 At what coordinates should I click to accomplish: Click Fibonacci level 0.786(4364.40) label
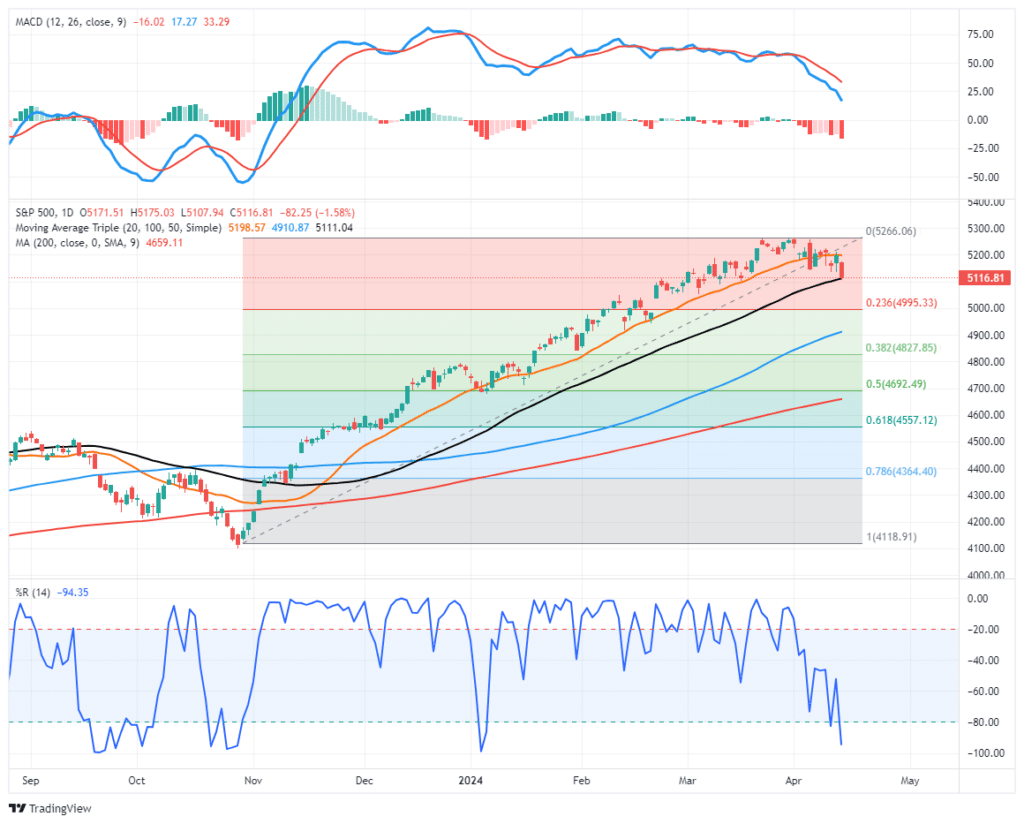[901, 471]
